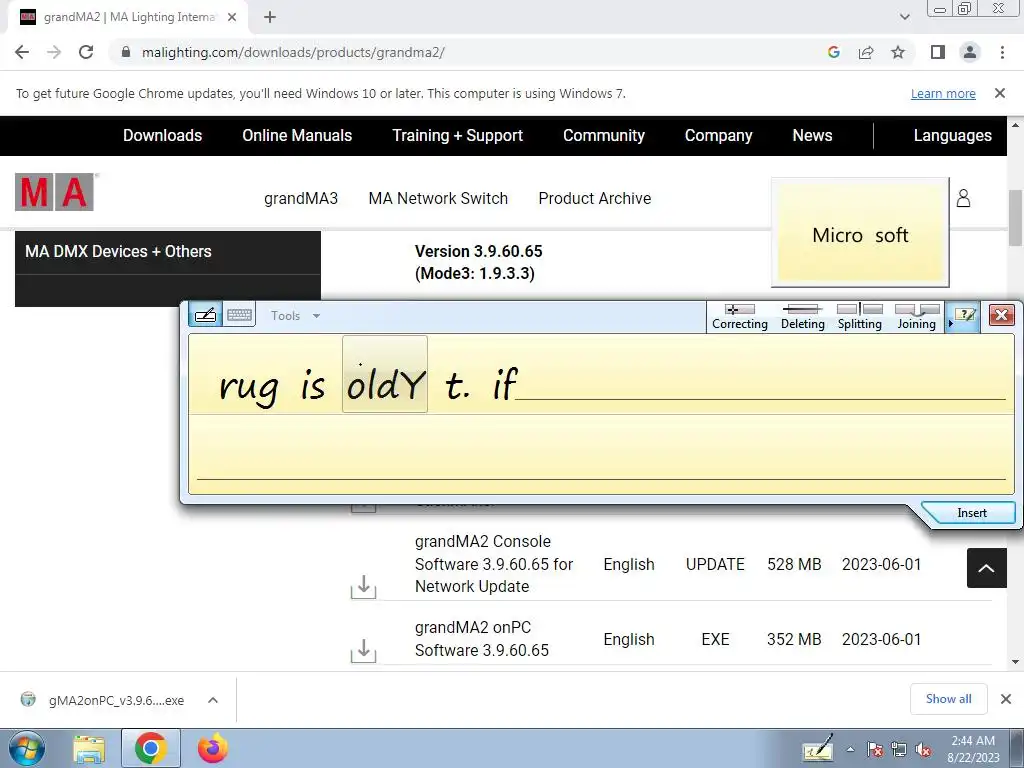Open the tab search dropdown arrow
Screen dimensions: 1024x768
[904, 17]
